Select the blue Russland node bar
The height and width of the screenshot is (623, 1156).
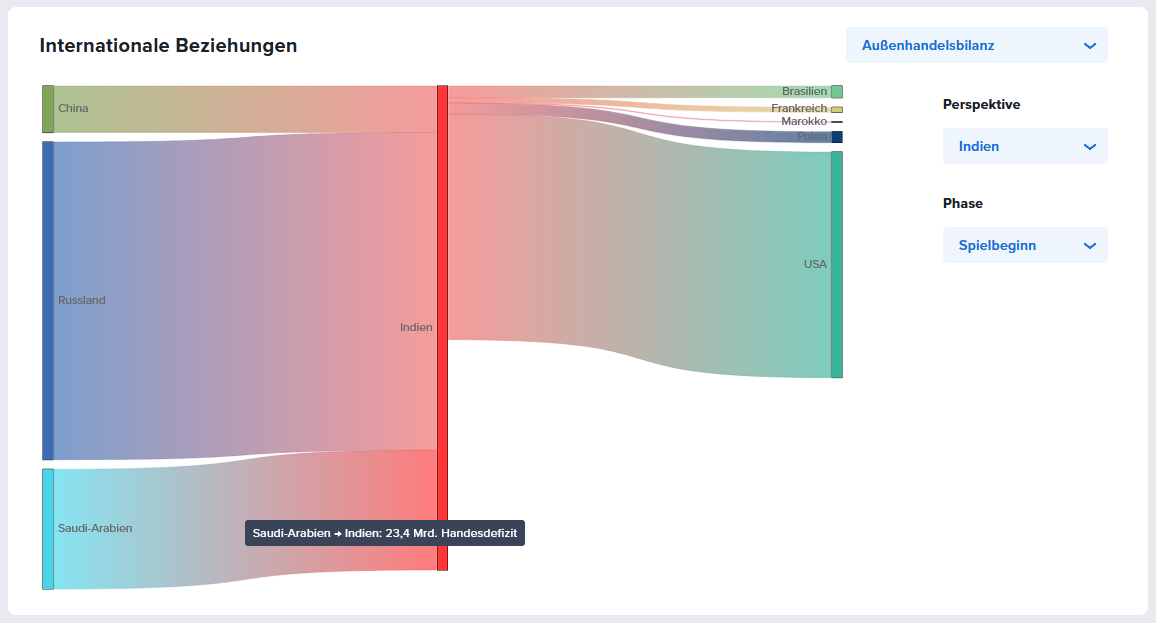pos(47,300)
